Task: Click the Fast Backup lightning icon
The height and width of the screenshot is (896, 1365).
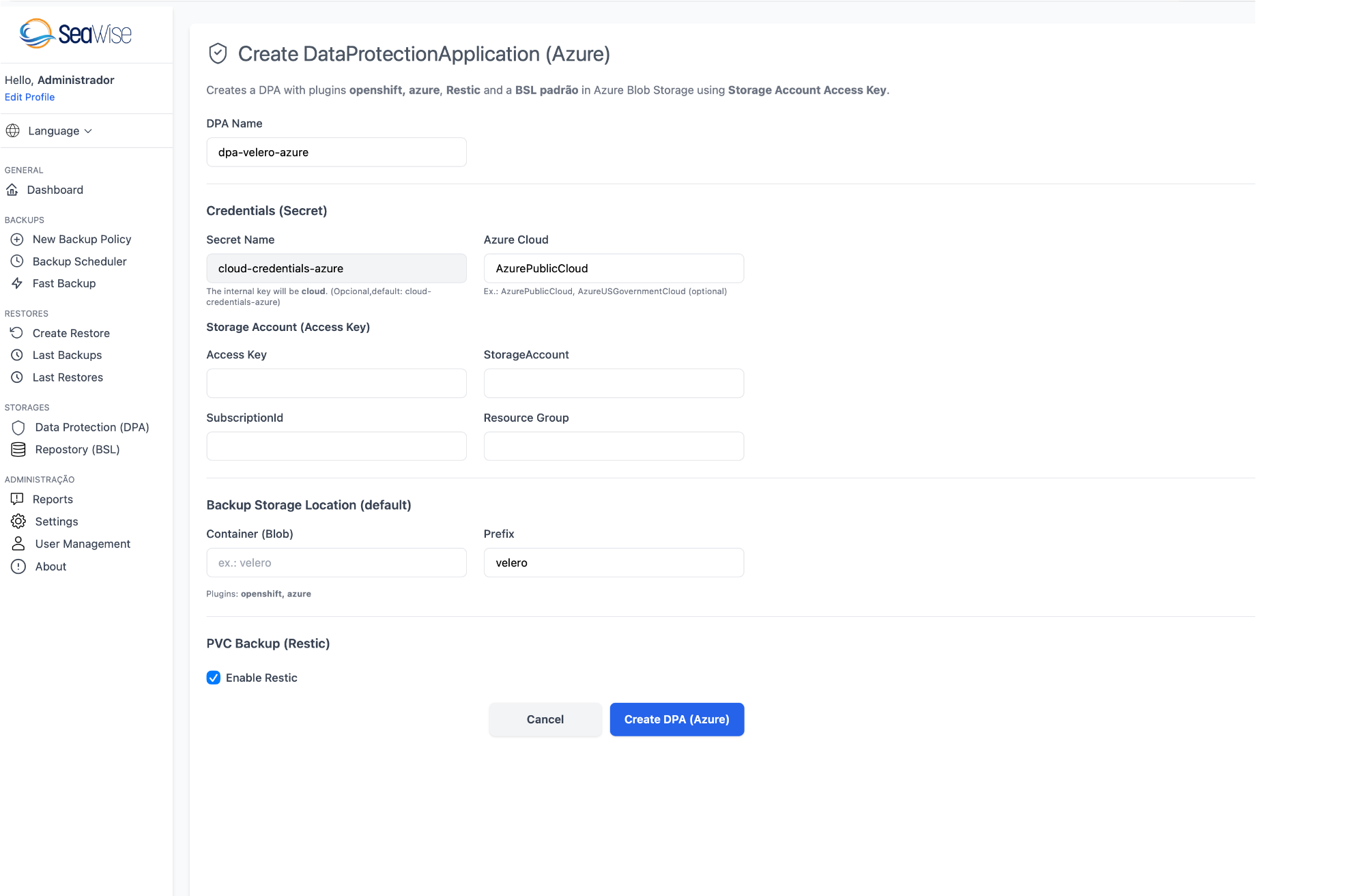Action: tap(17, 283)
